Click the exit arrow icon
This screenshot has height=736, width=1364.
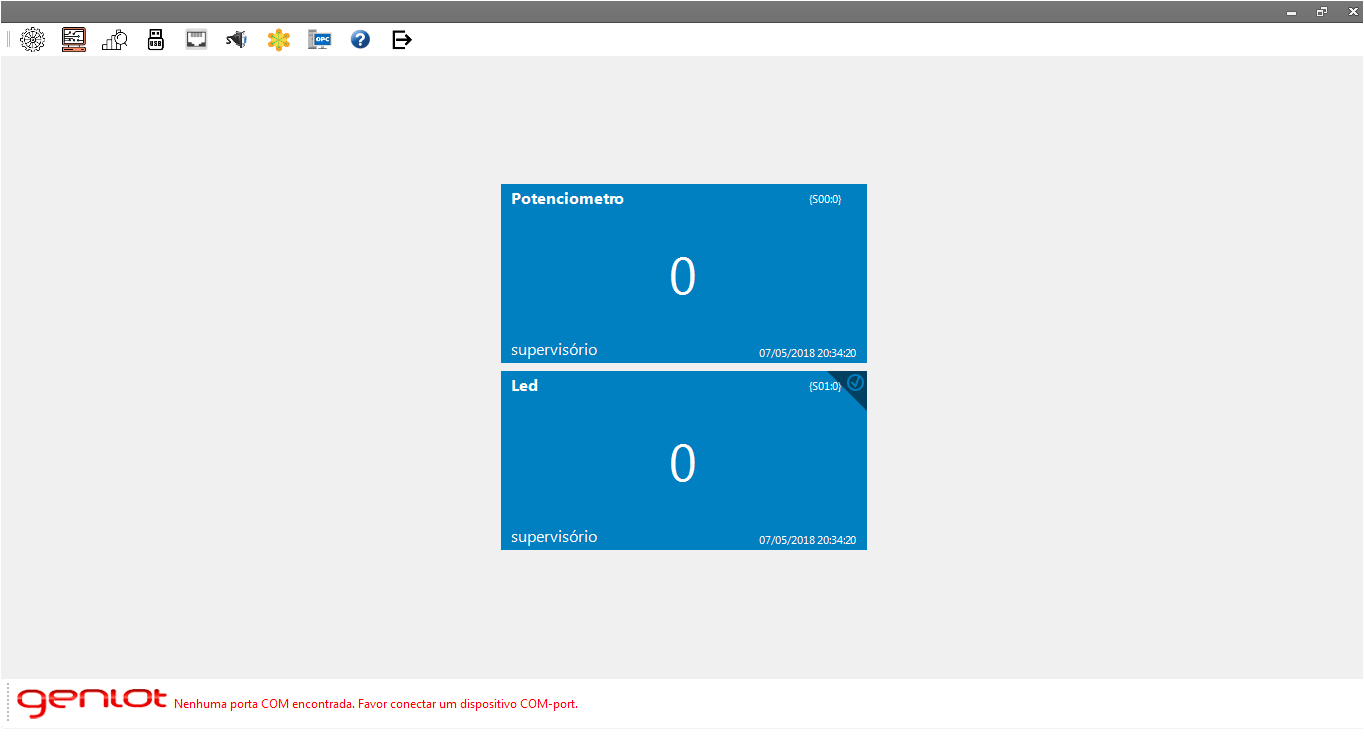[402, 40]
